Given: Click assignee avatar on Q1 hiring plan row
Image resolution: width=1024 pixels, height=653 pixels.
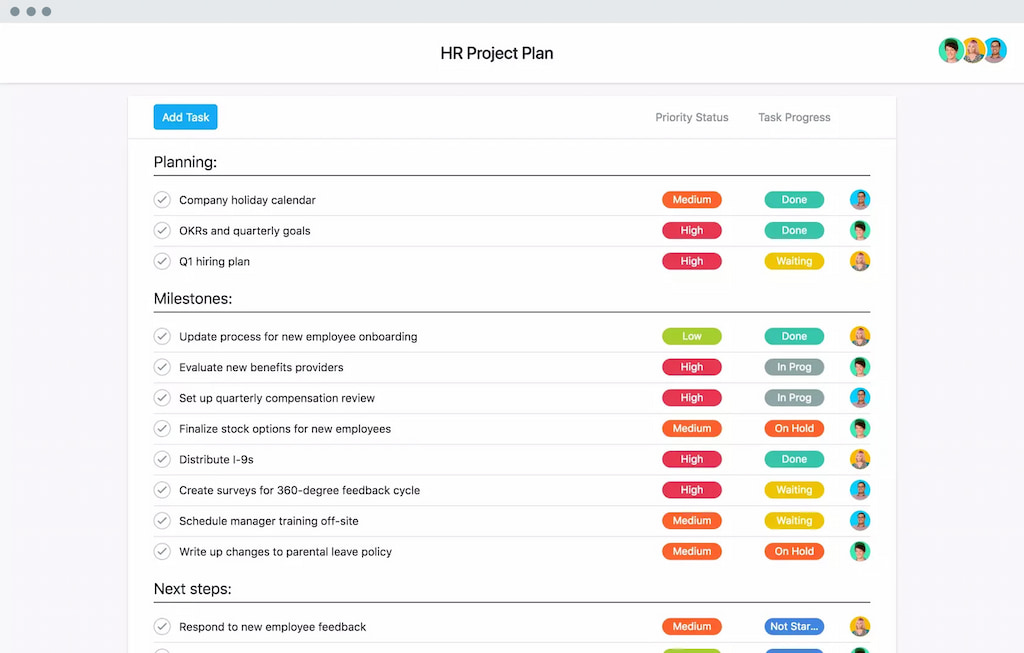Looking at the screenshot, I should pyautogui.click(x=860, y=261).
